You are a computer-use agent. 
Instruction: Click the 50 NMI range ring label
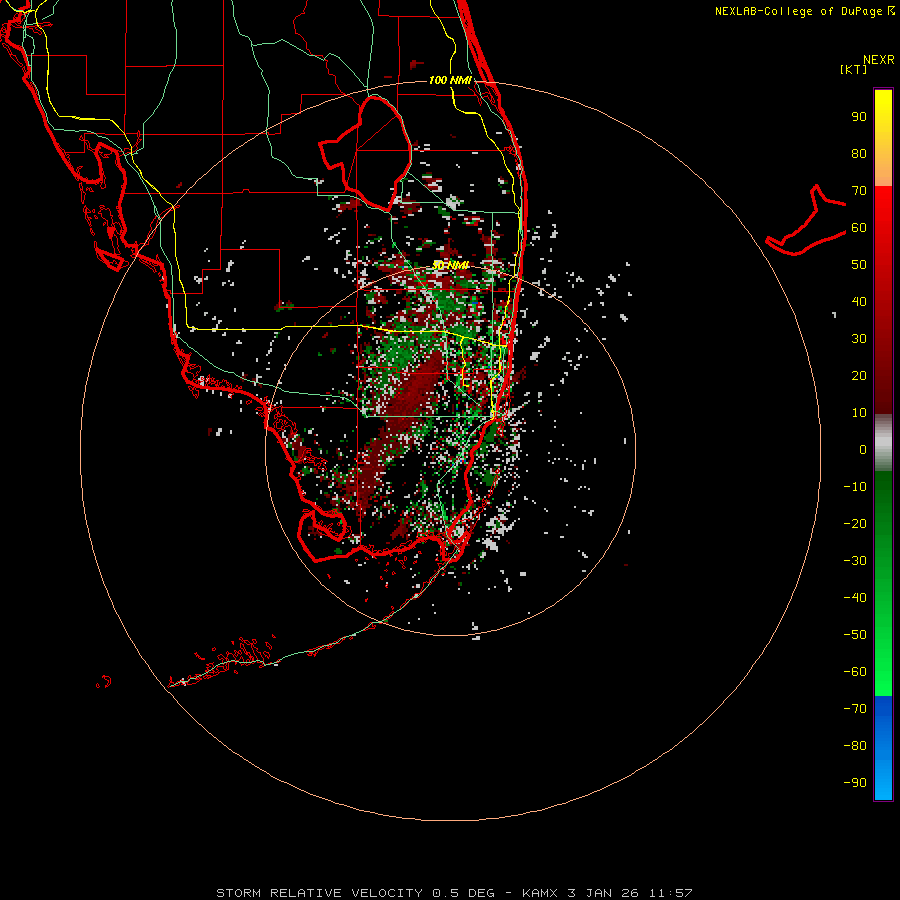pos(451,265)
